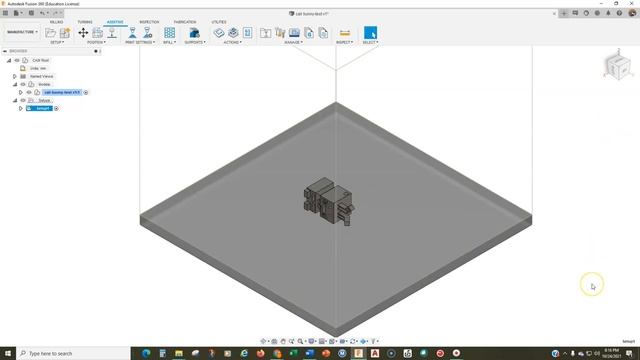Switch to the Inspection tab
The width and height of the screenshot is (640, 360).
pyautogui.click(x=149, y=22)
